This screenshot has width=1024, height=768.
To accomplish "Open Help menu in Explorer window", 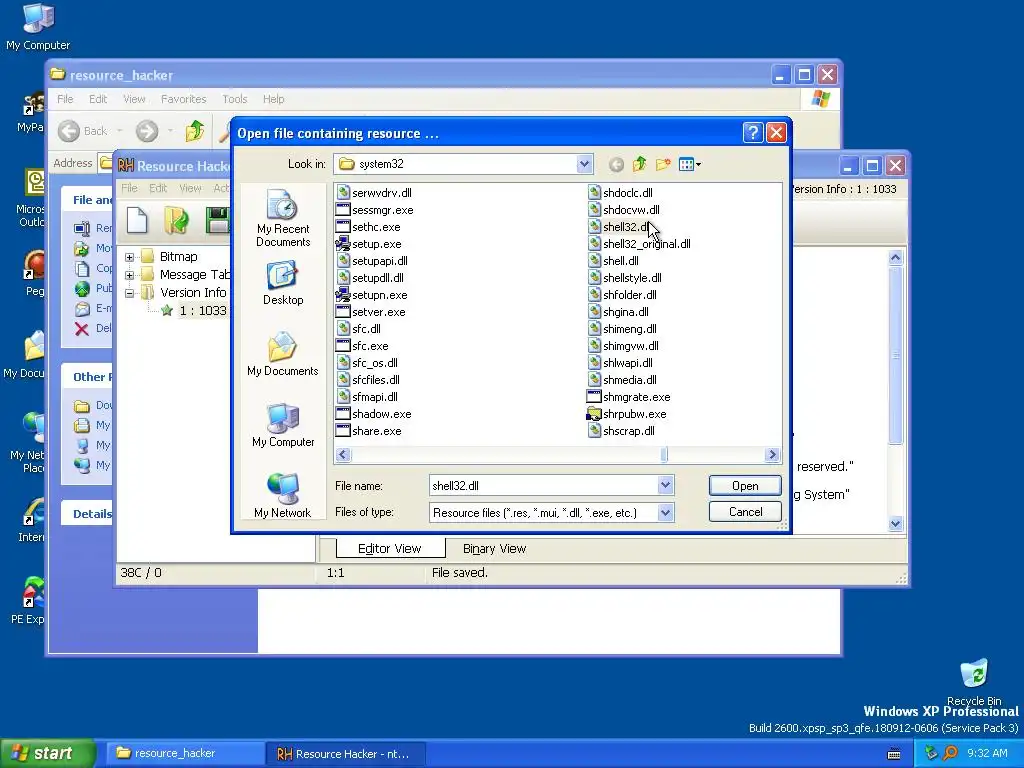I will [x=274, y=99].
